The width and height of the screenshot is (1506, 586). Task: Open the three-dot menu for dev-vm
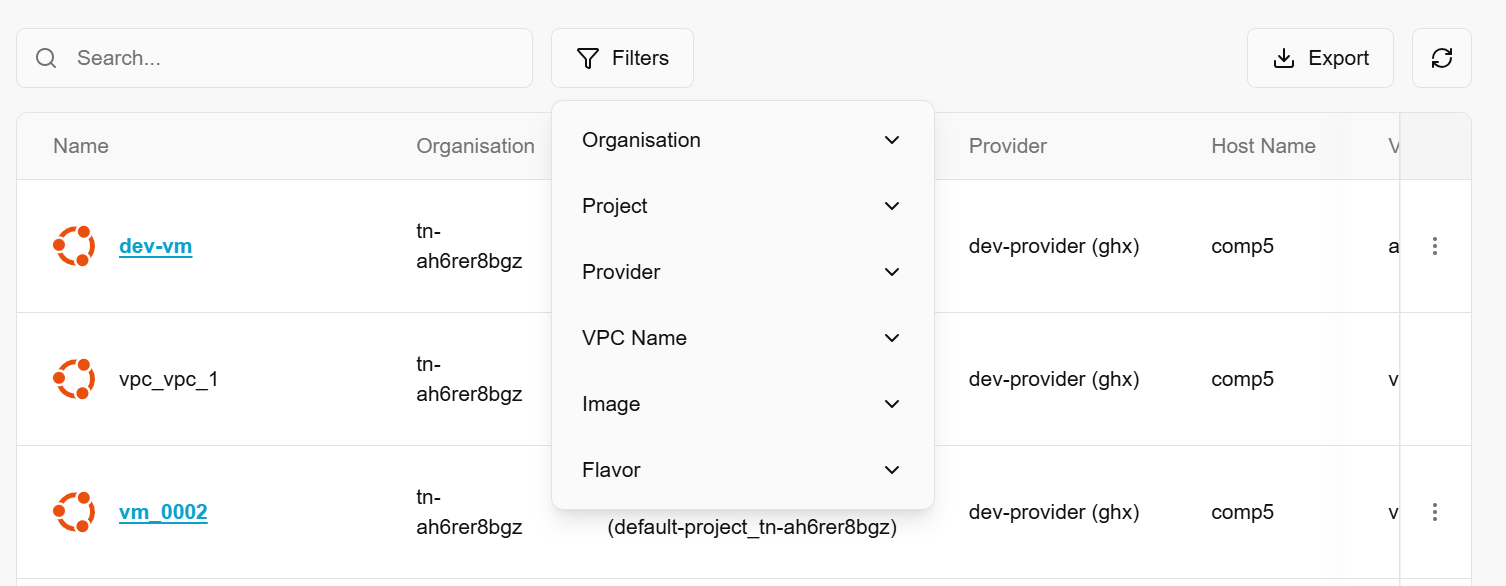coord(1435,246)
